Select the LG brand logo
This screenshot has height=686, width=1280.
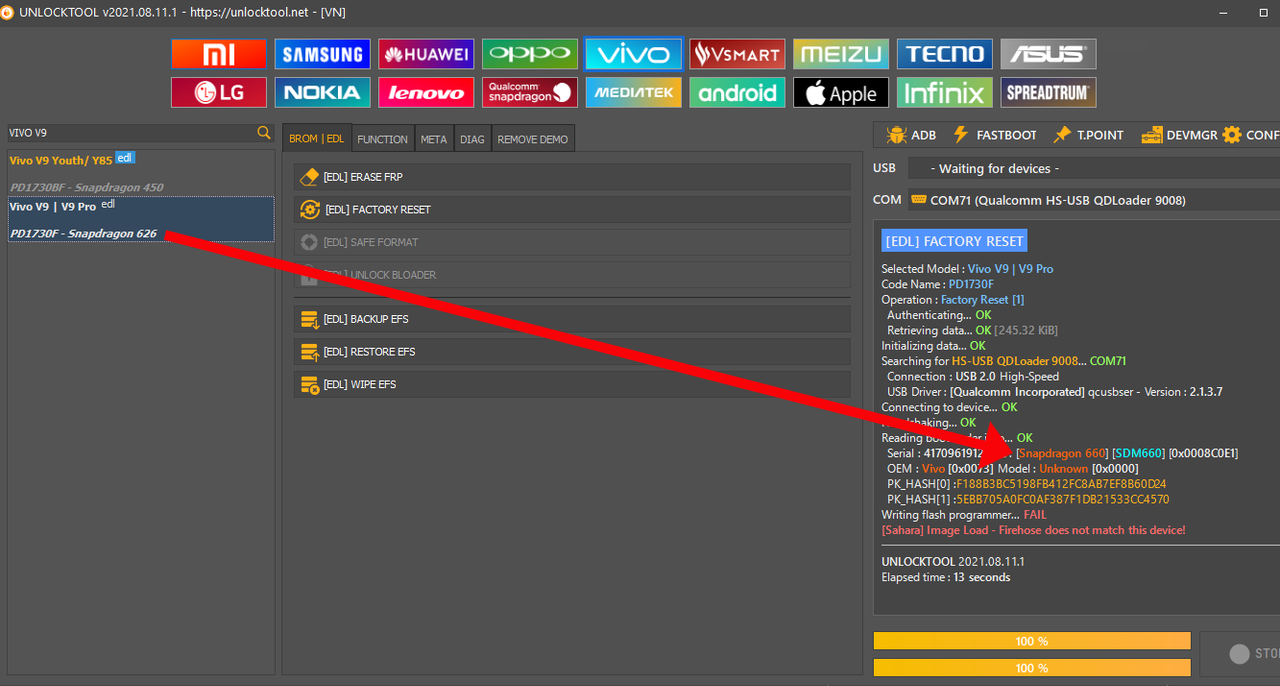[x=219, y=93]
